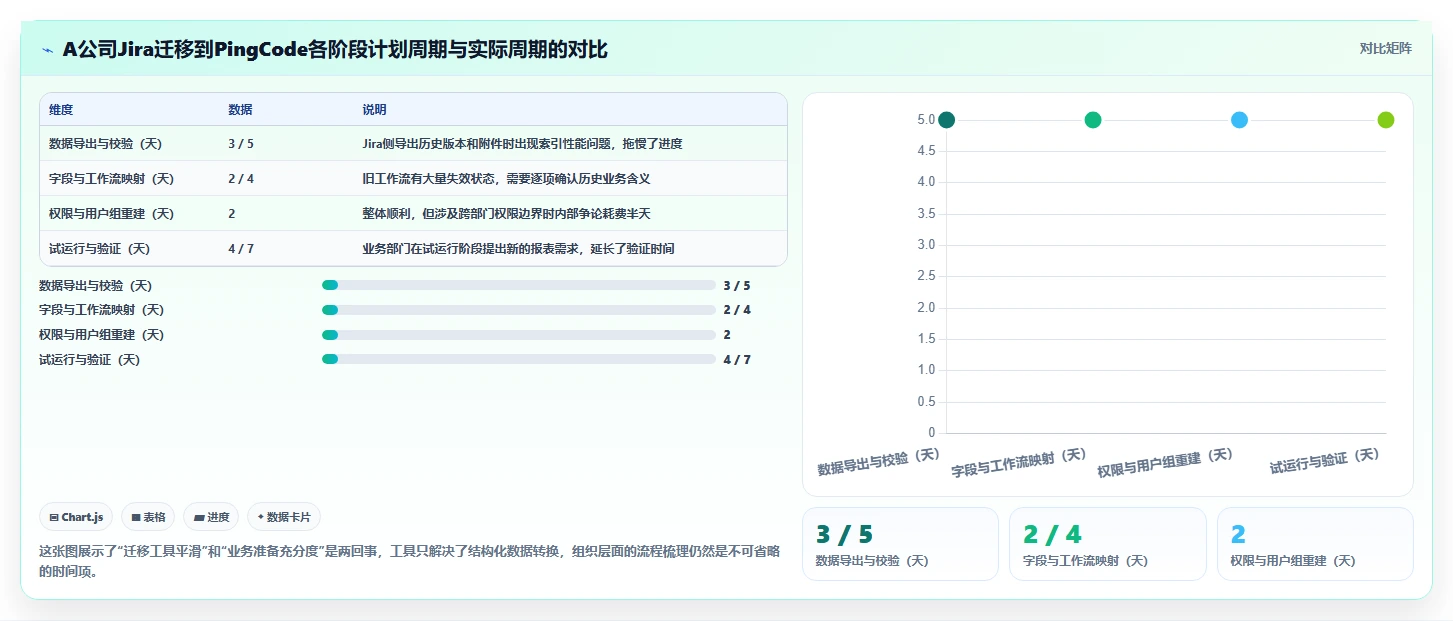Click progress bar for 试运行与验证（天）
Image resolution: width=1453 pixels, height=621 pixels.
click(x=519, y=359)
